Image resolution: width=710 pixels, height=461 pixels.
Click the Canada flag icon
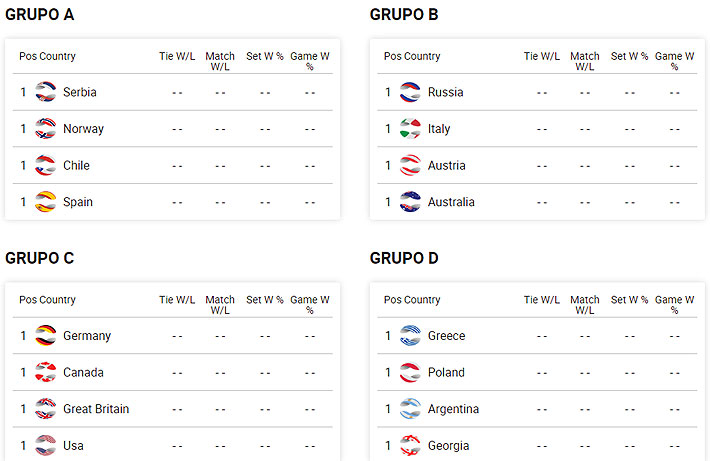45,373
